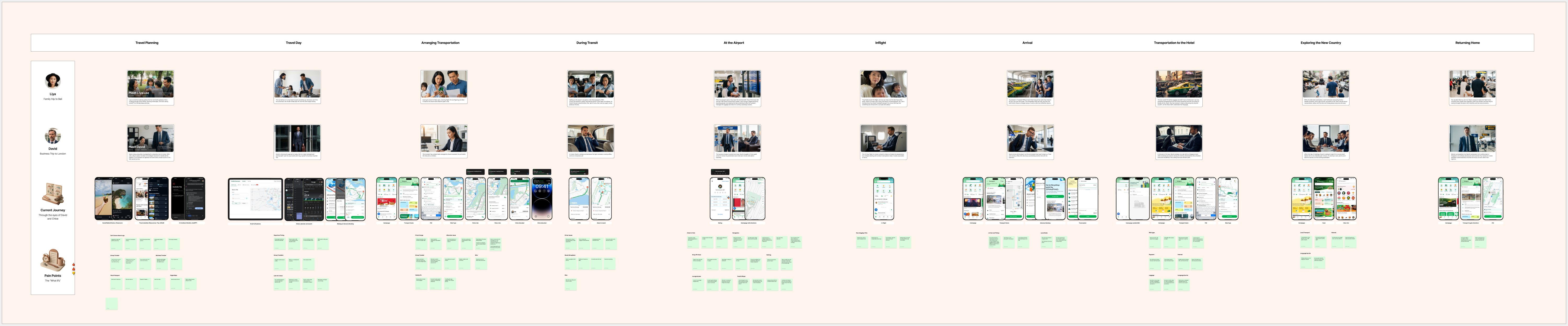Select the In Flight phone mockup
The height and width of the screenshot is (326, 1568).
pos(883,199)
